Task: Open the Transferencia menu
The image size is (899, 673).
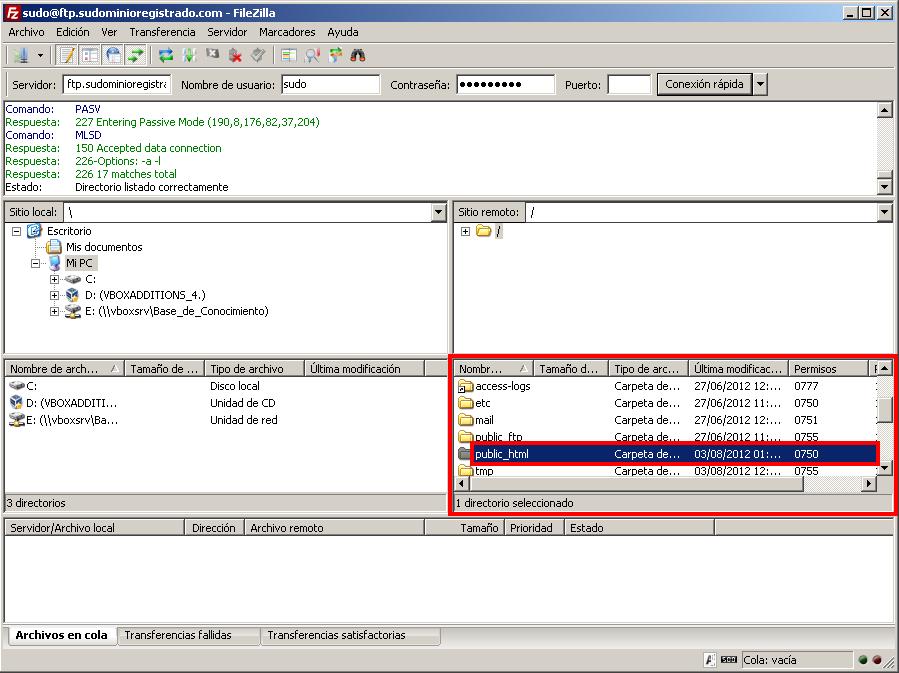Action: click(162, 32)
